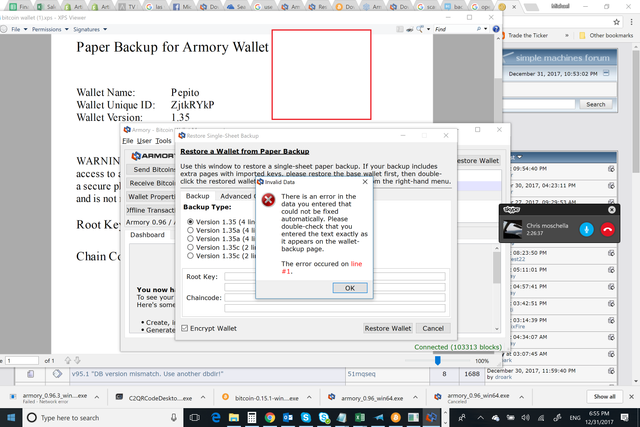
Task: Select the Dashboard tab in Armory
Action: (x=147, y=235)
